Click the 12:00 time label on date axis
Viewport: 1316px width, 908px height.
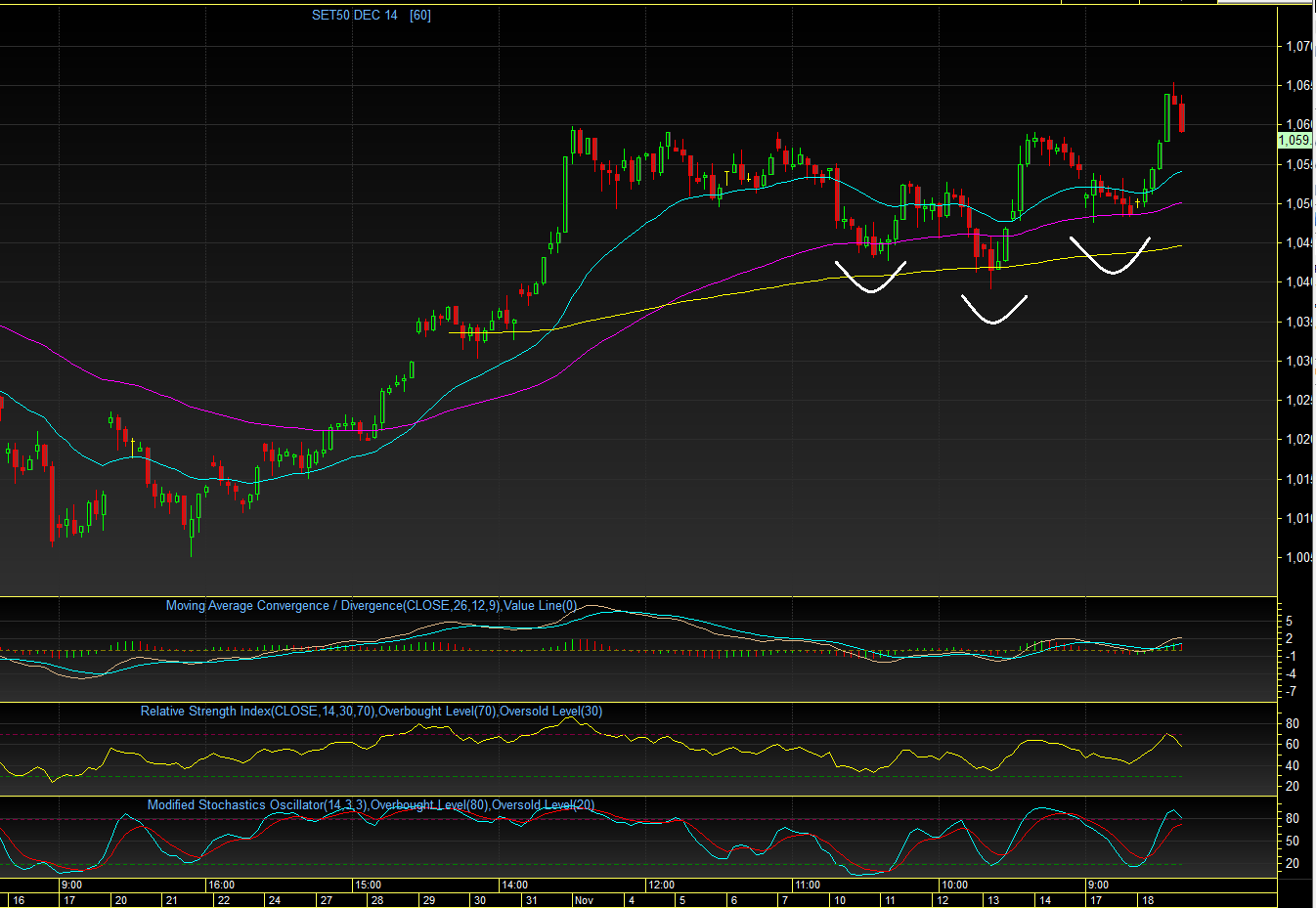661,885
